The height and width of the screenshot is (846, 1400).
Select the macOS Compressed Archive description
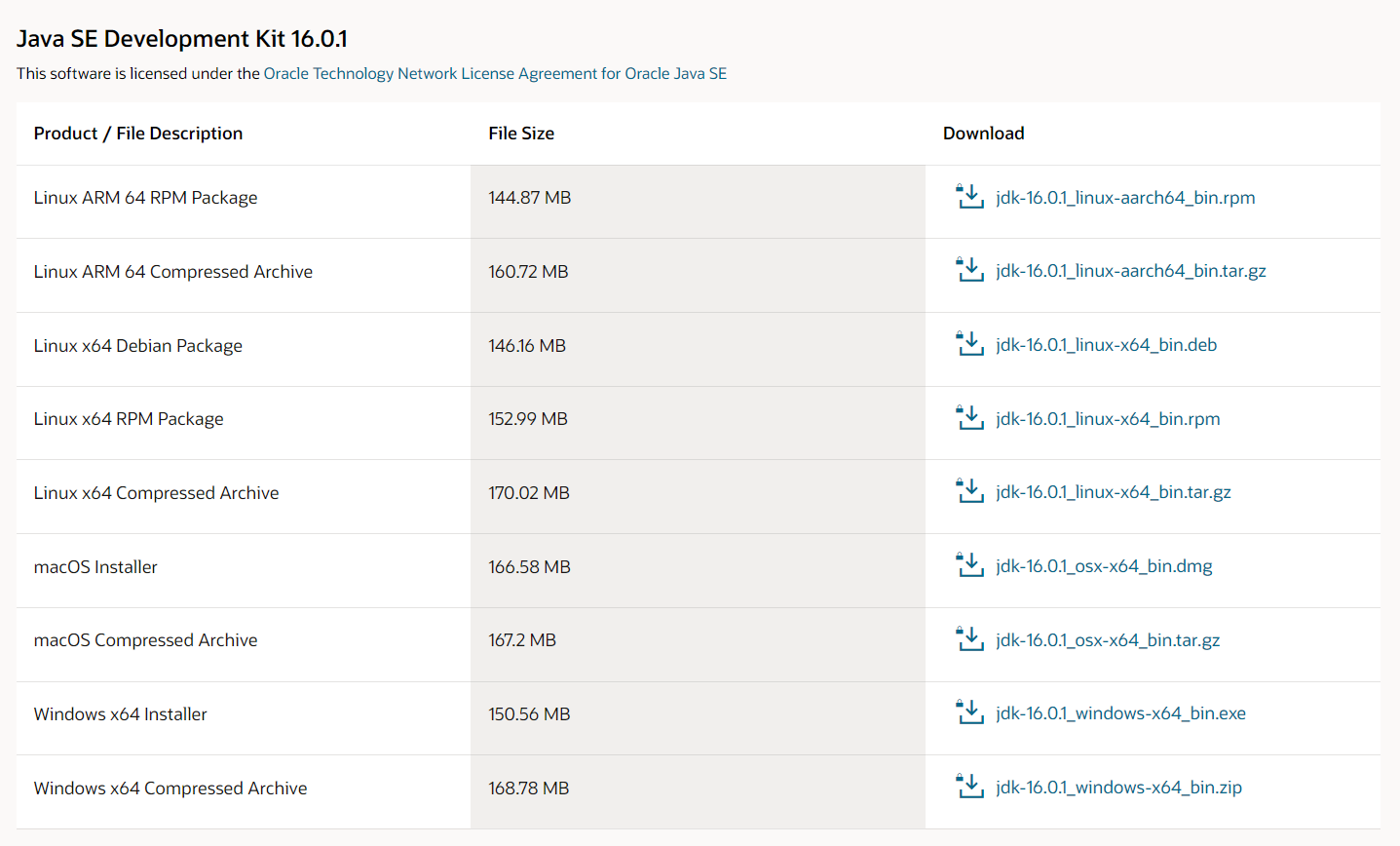click(146, 640)
